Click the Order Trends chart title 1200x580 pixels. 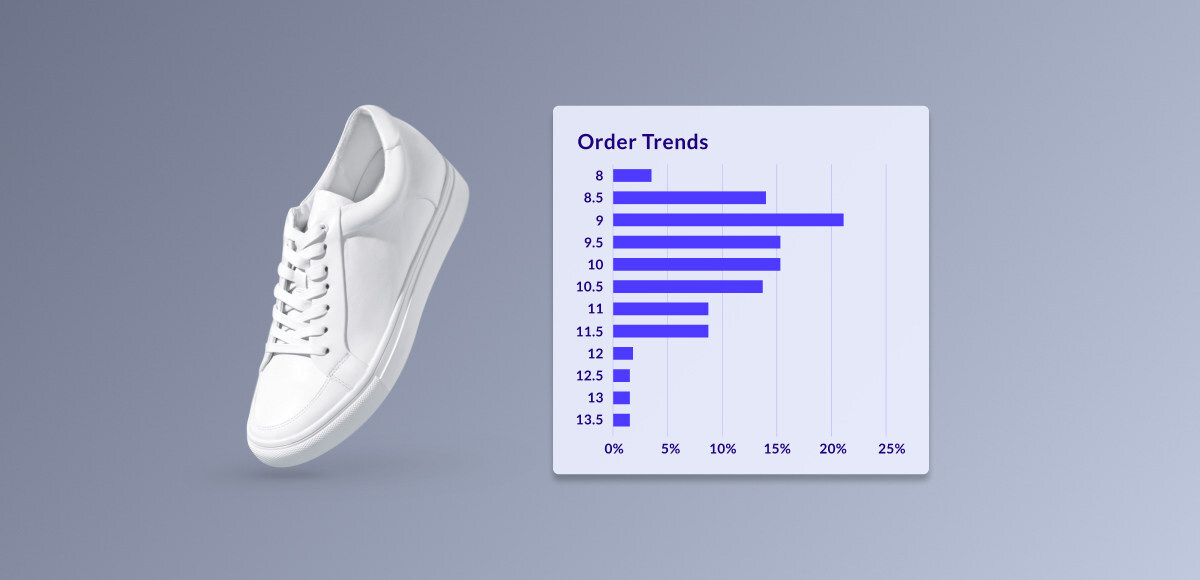pos(642,142)
